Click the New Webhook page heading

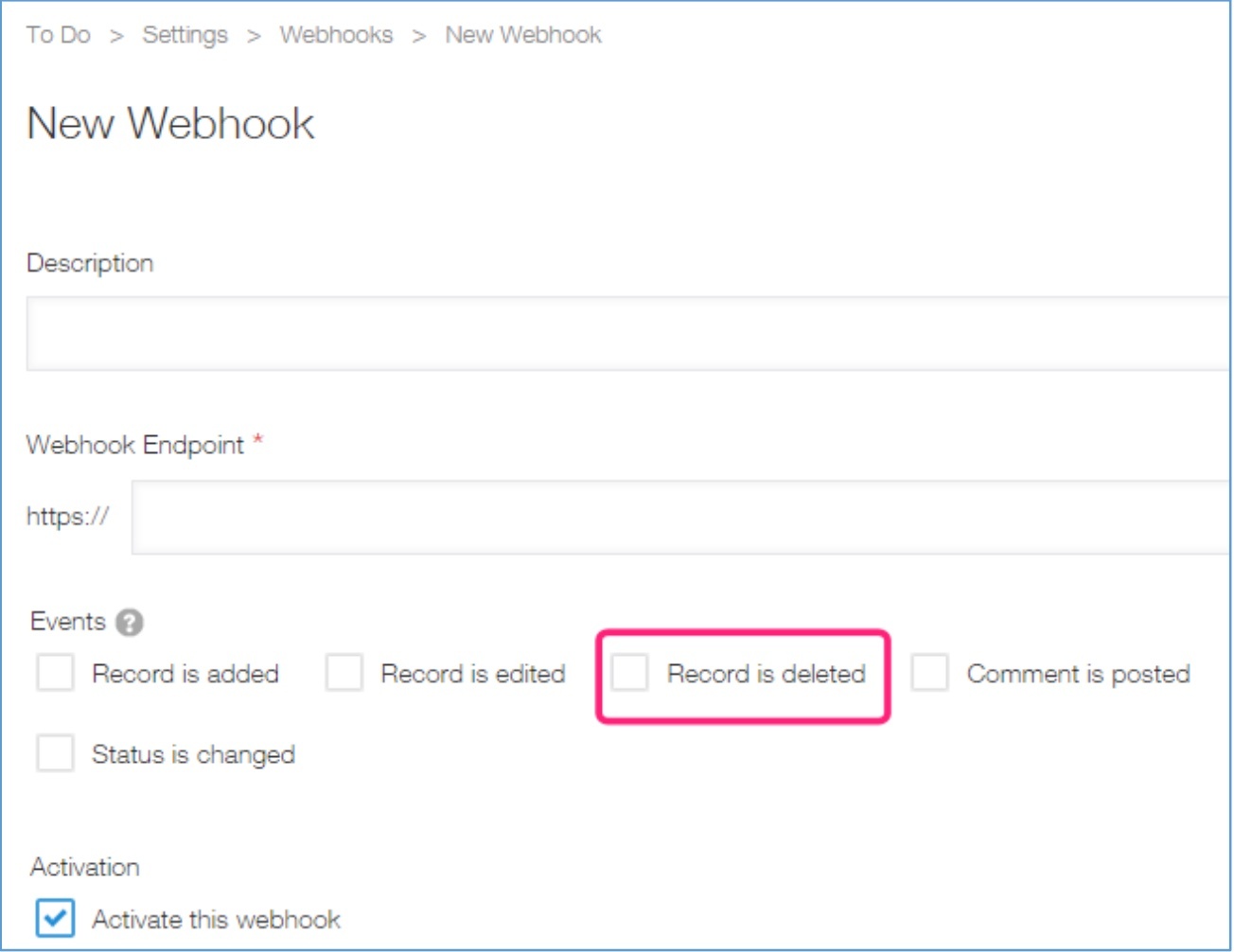[170, 124]
